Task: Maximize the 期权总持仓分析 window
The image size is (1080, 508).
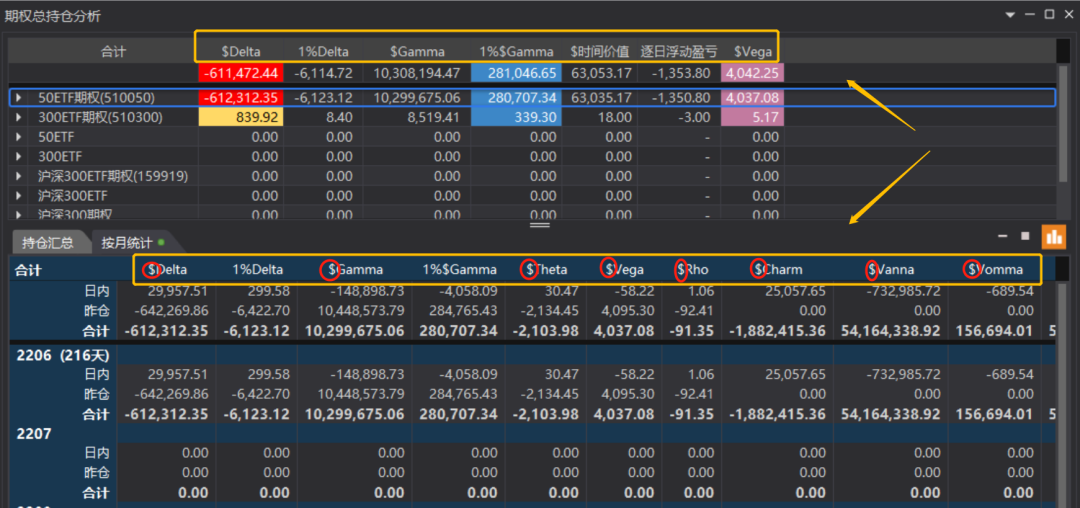Action: point(1049,14)
